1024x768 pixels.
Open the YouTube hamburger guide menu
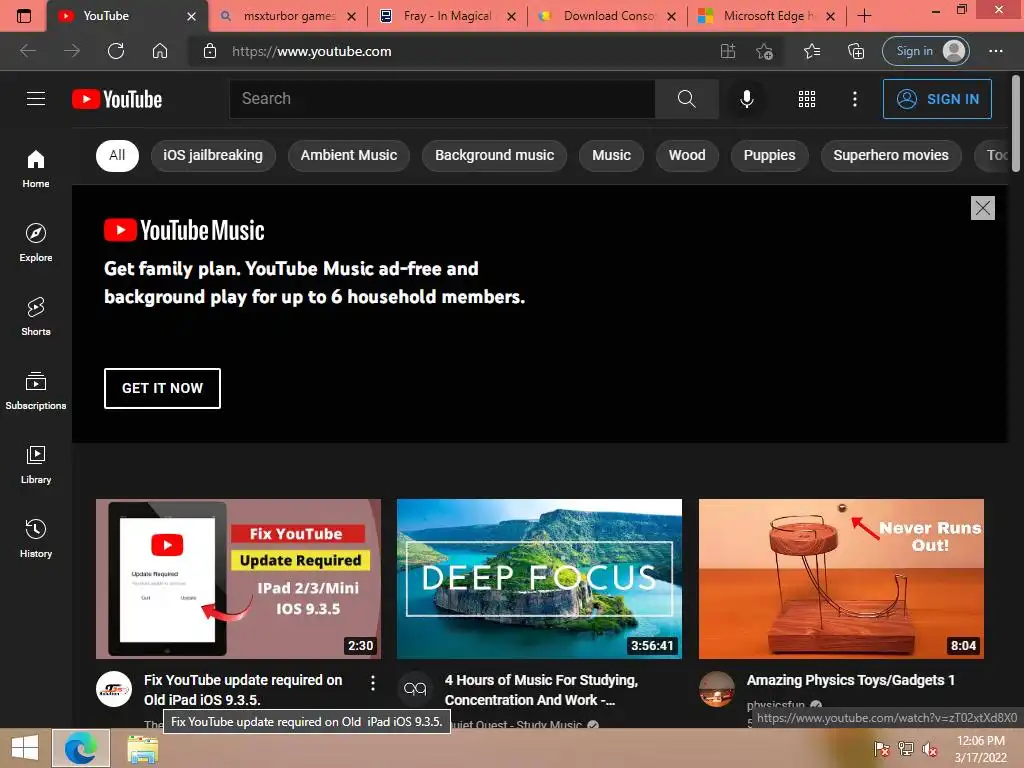tap(36, 99)
